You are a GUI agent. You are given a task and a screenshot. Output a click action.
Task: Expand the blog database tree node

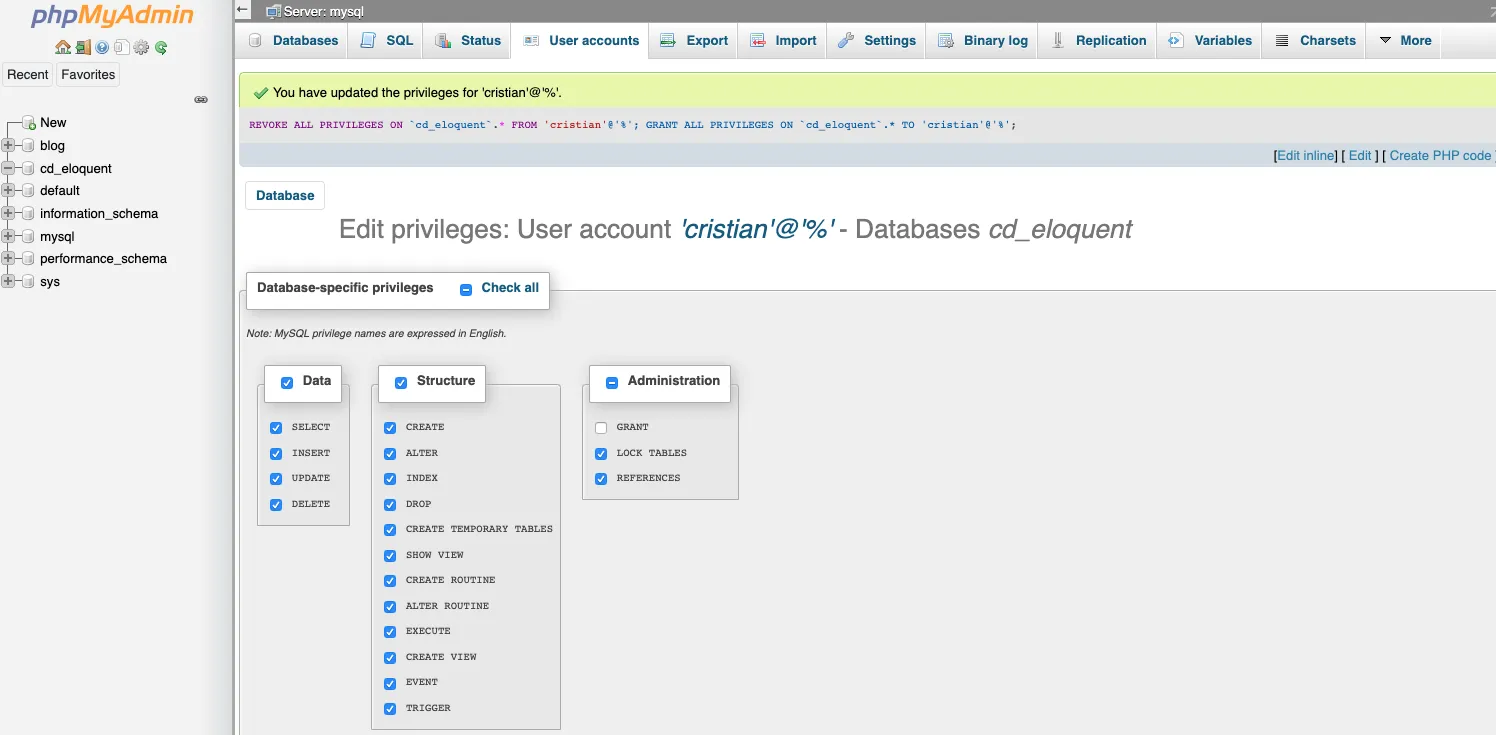pyautogui.click(x=9, y=146)
